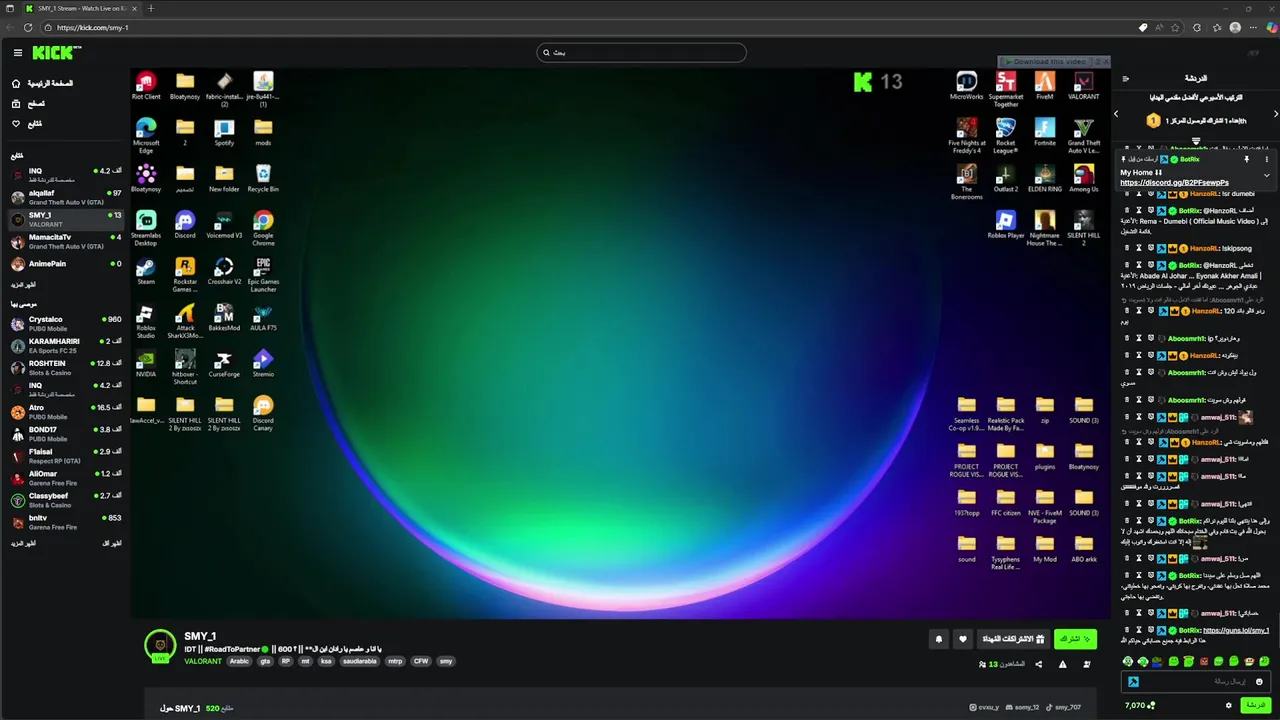Collapse the pinned message chevron
Image resolution: width=1280 pixels, height=720 pixels.
(x=1266, y=176)
